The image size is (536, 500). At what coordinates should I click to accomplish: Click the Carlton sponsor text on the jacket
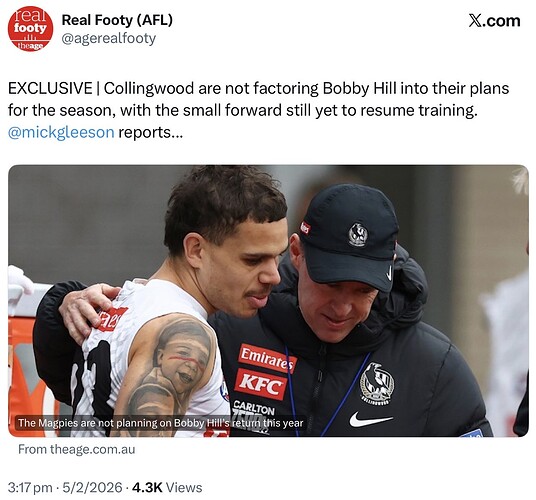(254, 408)
